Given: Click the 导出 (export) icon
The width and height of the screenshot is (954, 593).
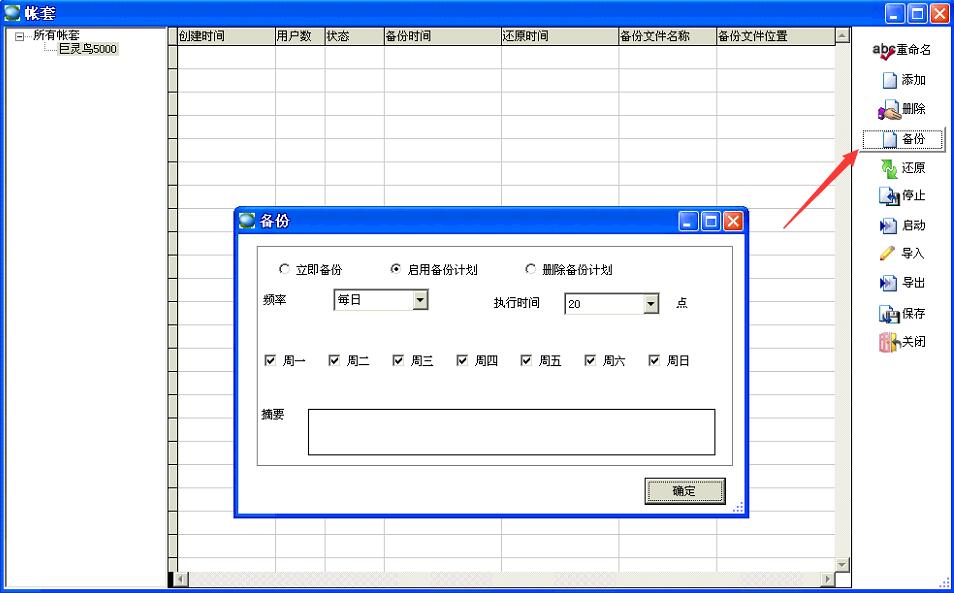Looking at the screenshot, I should 889,284.
